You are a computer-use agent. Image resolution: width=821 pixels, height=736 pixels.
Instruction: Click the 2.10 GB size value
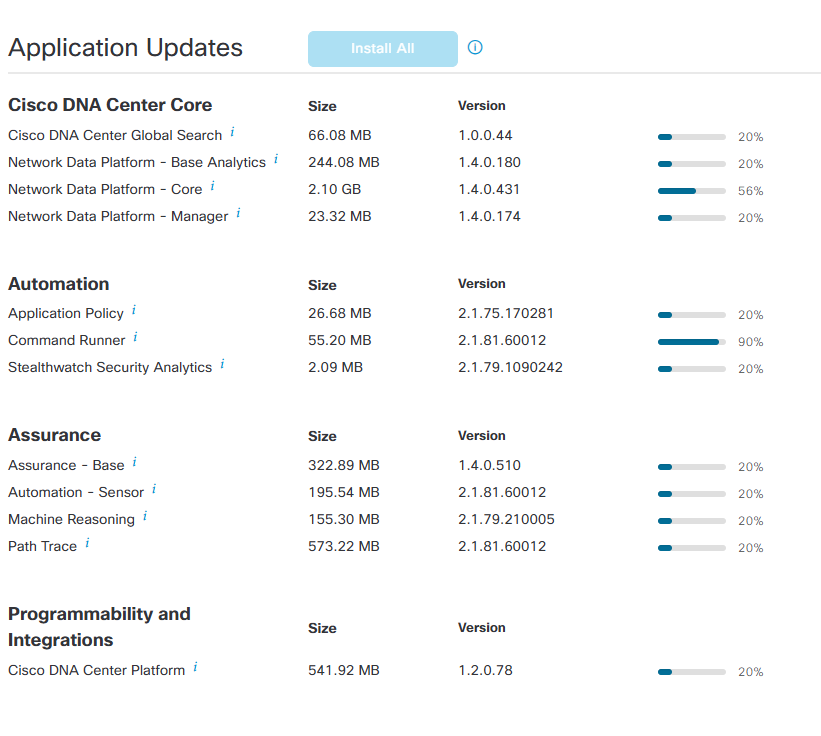pos(335,189)
